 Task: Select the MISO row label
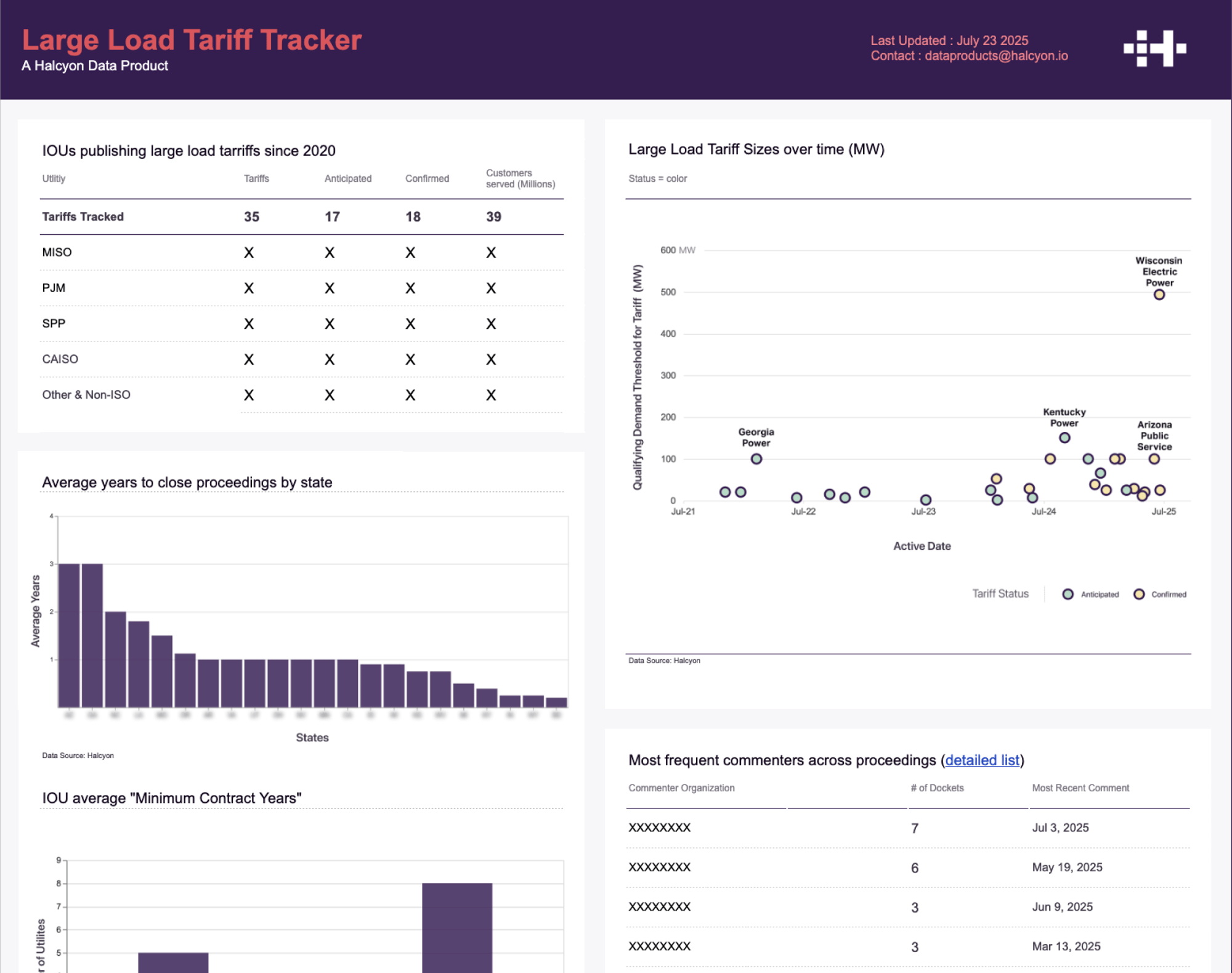pyautogui.click(x=57, y=253)
